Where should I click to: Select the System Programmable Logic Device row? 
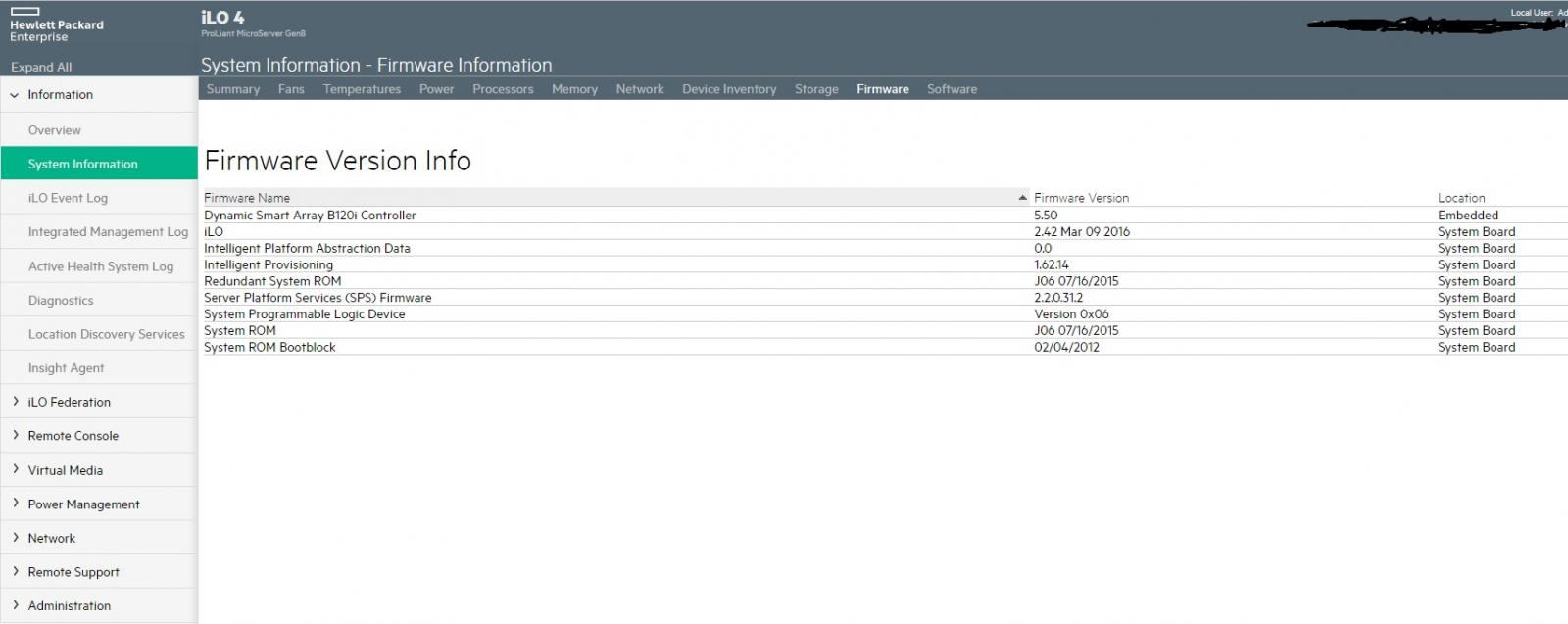click(x=886, y=314)
